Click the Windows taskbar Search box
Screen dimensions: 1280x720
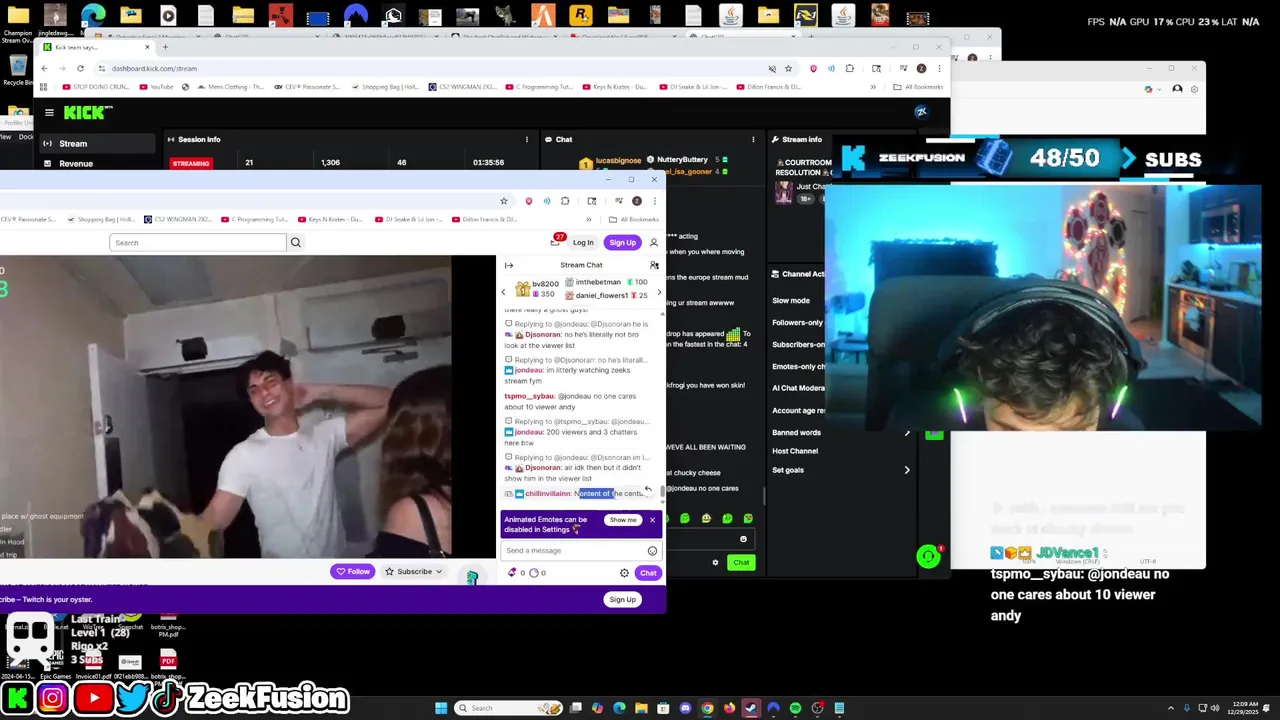(508, 708)
